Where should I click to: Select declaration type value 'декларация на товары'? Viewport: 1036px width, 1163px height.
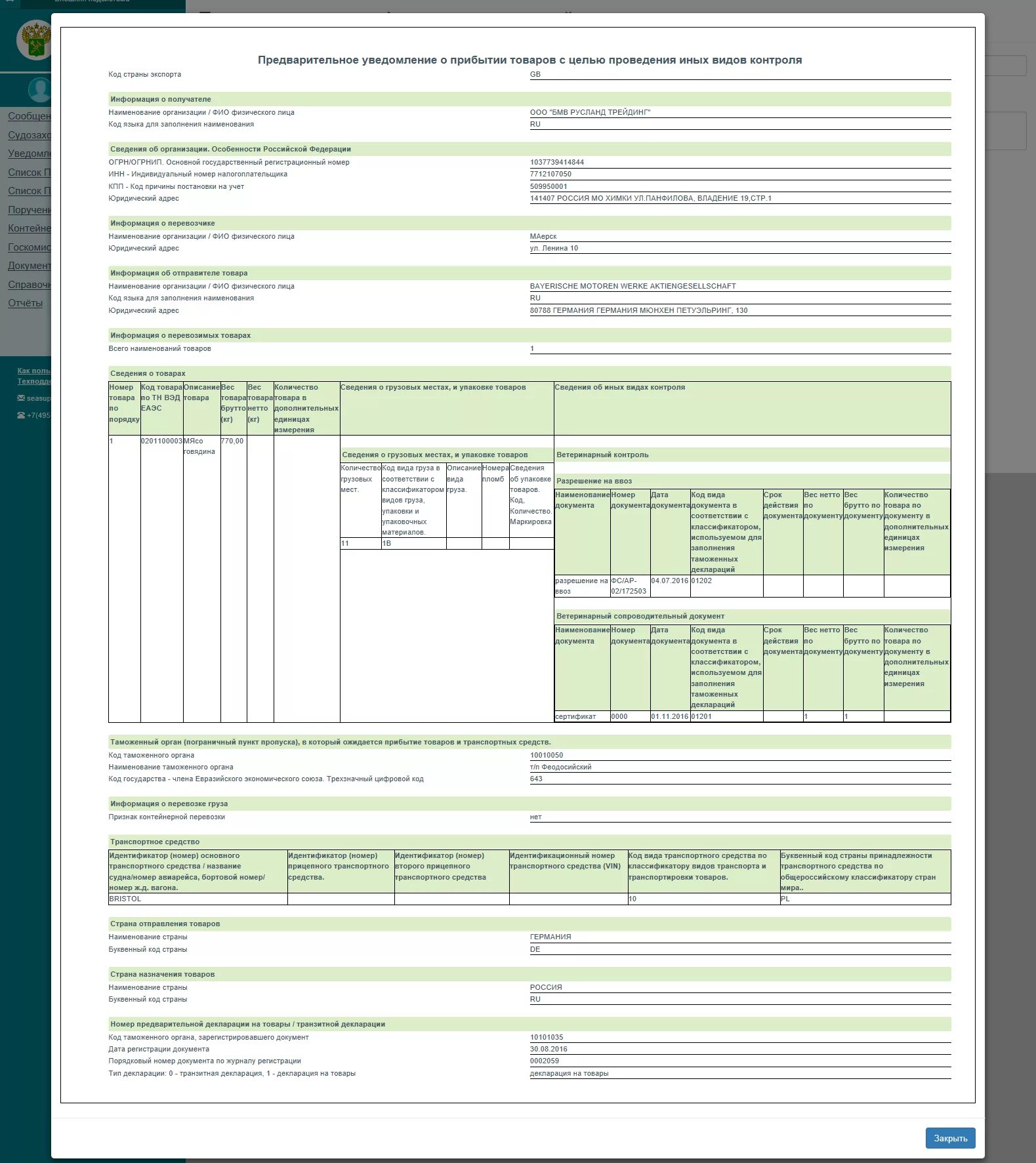(569, 1073)
